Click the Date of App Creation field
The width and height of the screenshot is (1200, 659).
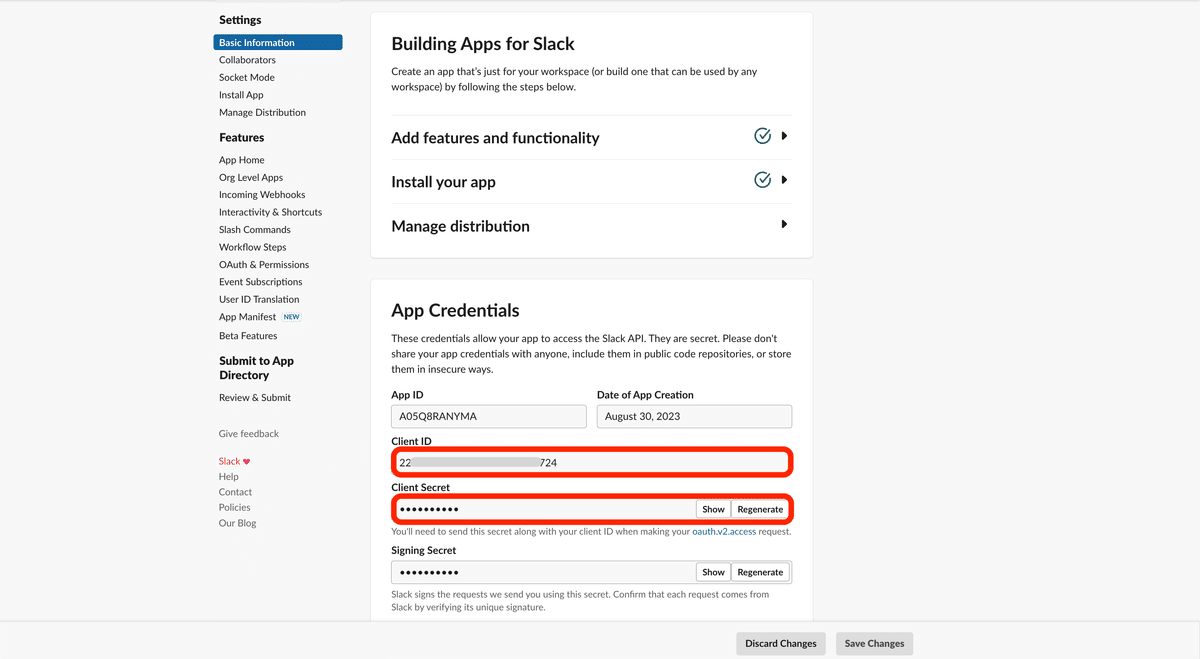[694, 416]
